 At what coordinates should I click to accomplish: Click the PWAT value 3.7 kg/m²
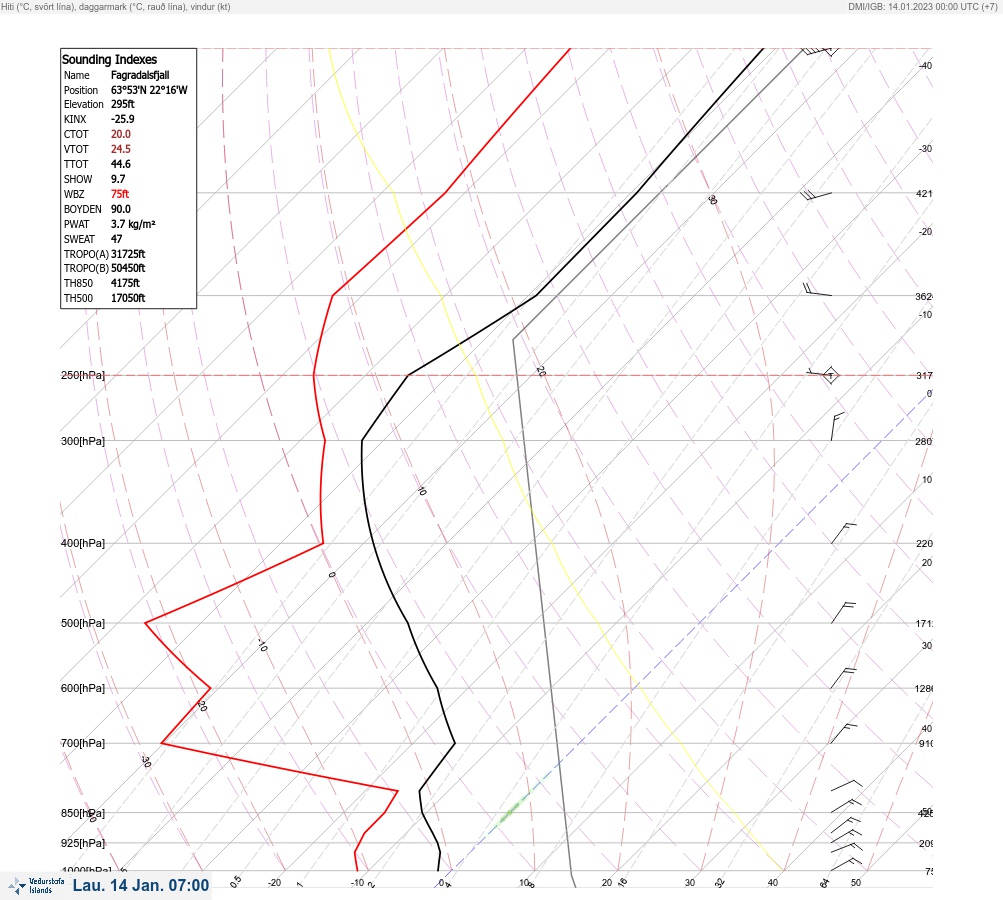133,224
